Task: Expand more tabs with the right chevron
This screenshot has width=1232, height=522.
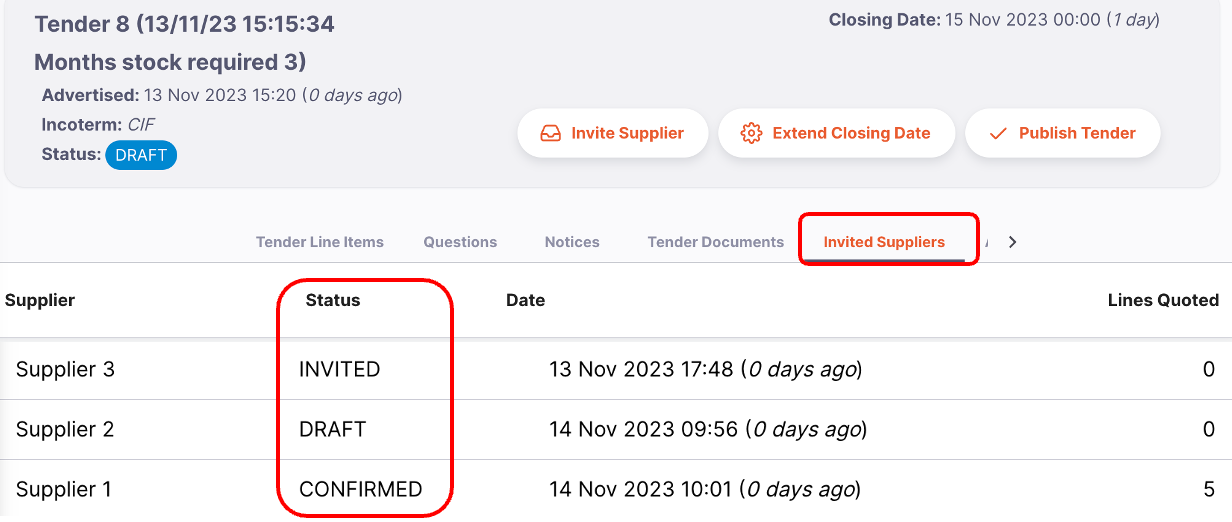Action: pos(1012,242)
